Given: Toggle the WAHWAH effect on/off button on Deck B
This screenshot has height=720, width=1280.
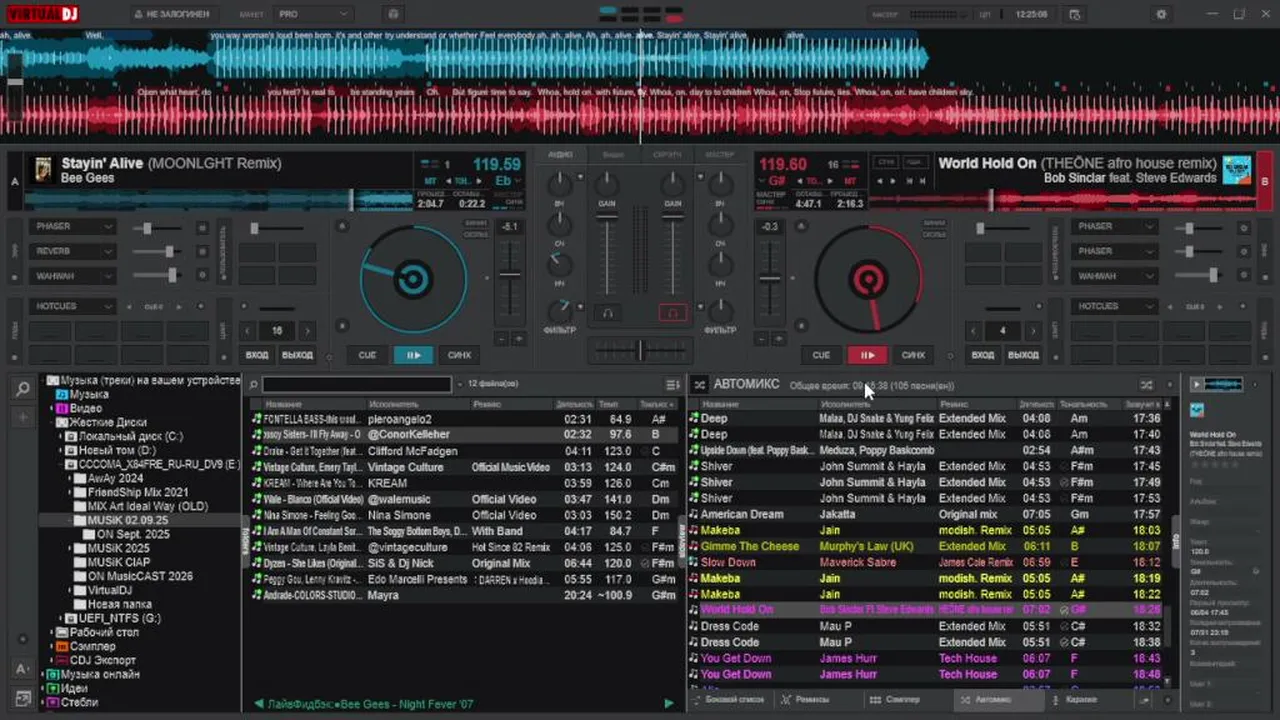Looking at the screenshot, I should tap(1244, 276).
